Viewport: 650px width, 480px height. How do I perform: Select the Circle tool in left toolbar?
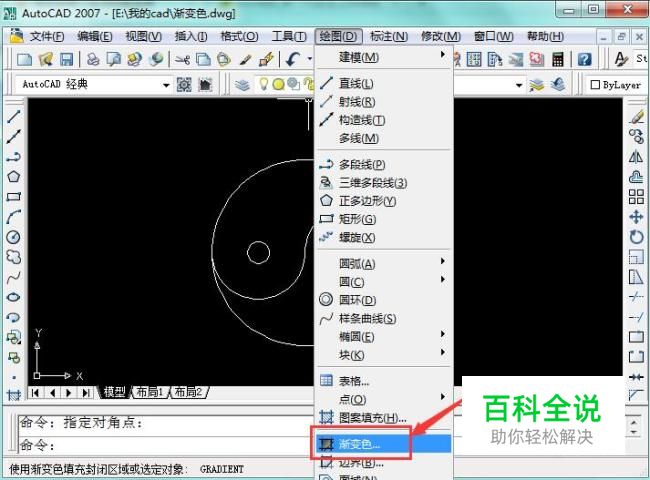tap(14, 237)
